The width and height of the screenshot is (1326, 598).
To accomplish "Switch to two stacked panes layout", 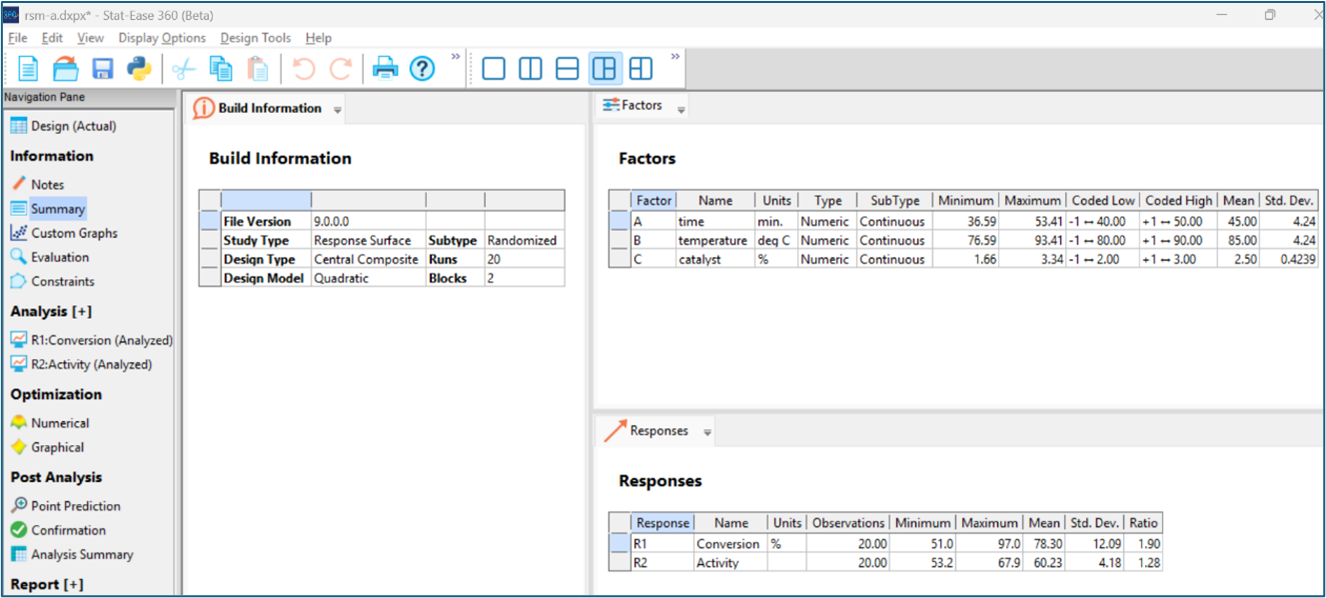I will point(567,69).
